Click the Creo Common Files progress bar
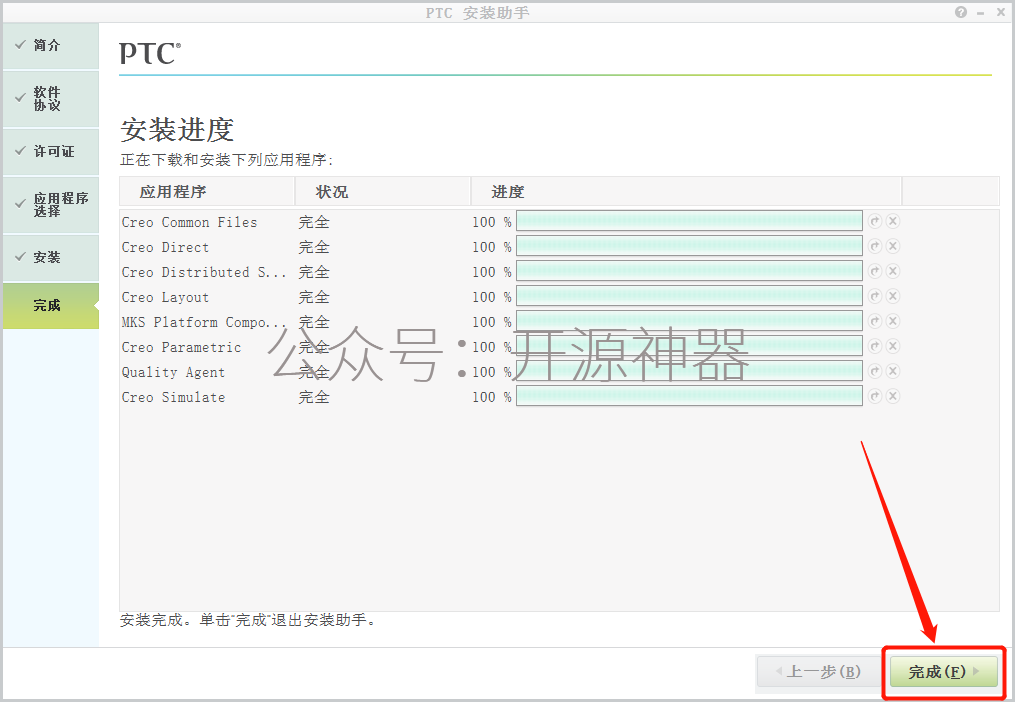The width and height of the screenshot is (1015, 702). coord(689,221)
